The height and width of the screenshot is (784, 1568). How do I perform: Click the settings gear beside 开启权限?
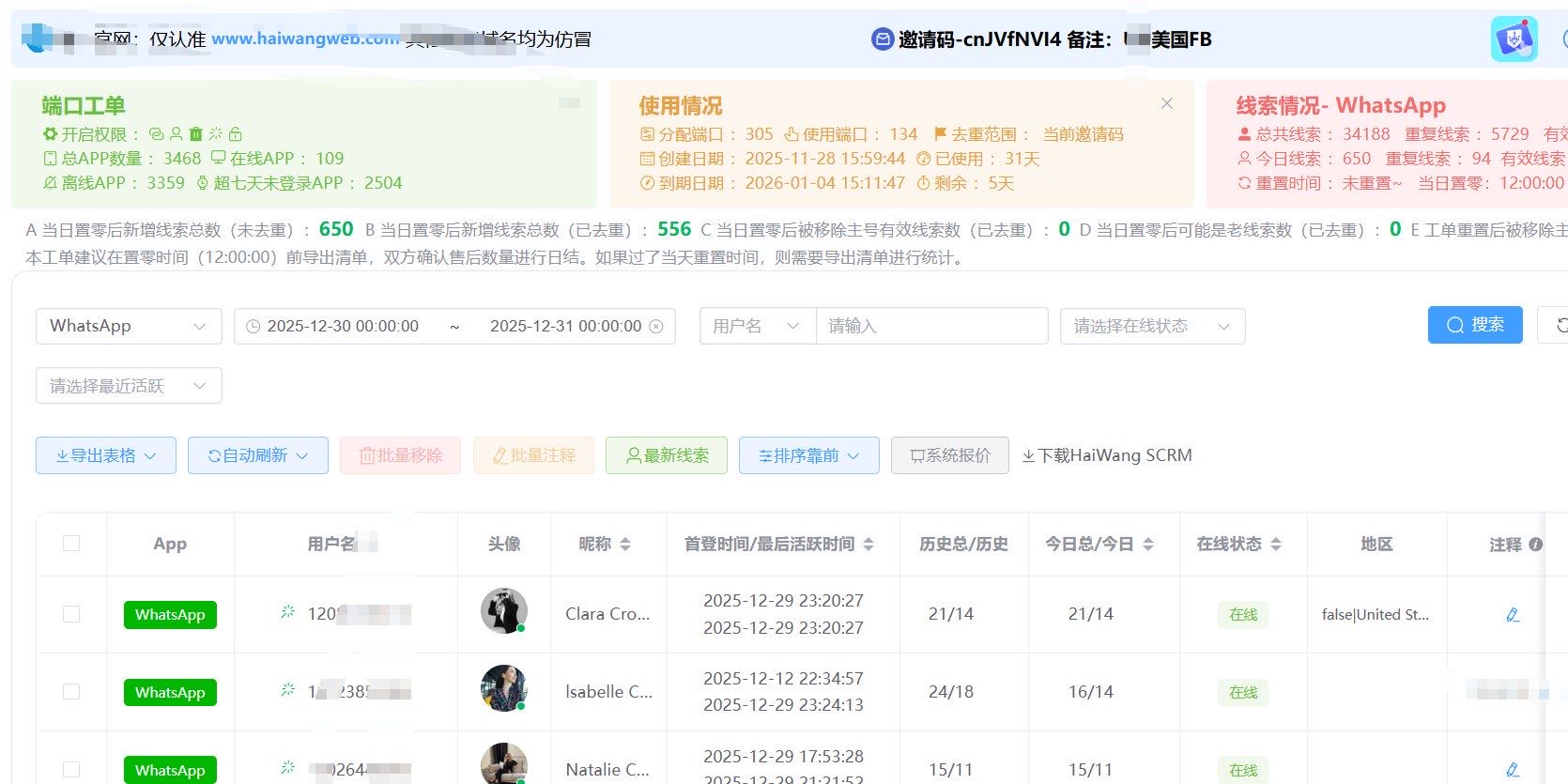click(x=51, y=134)
